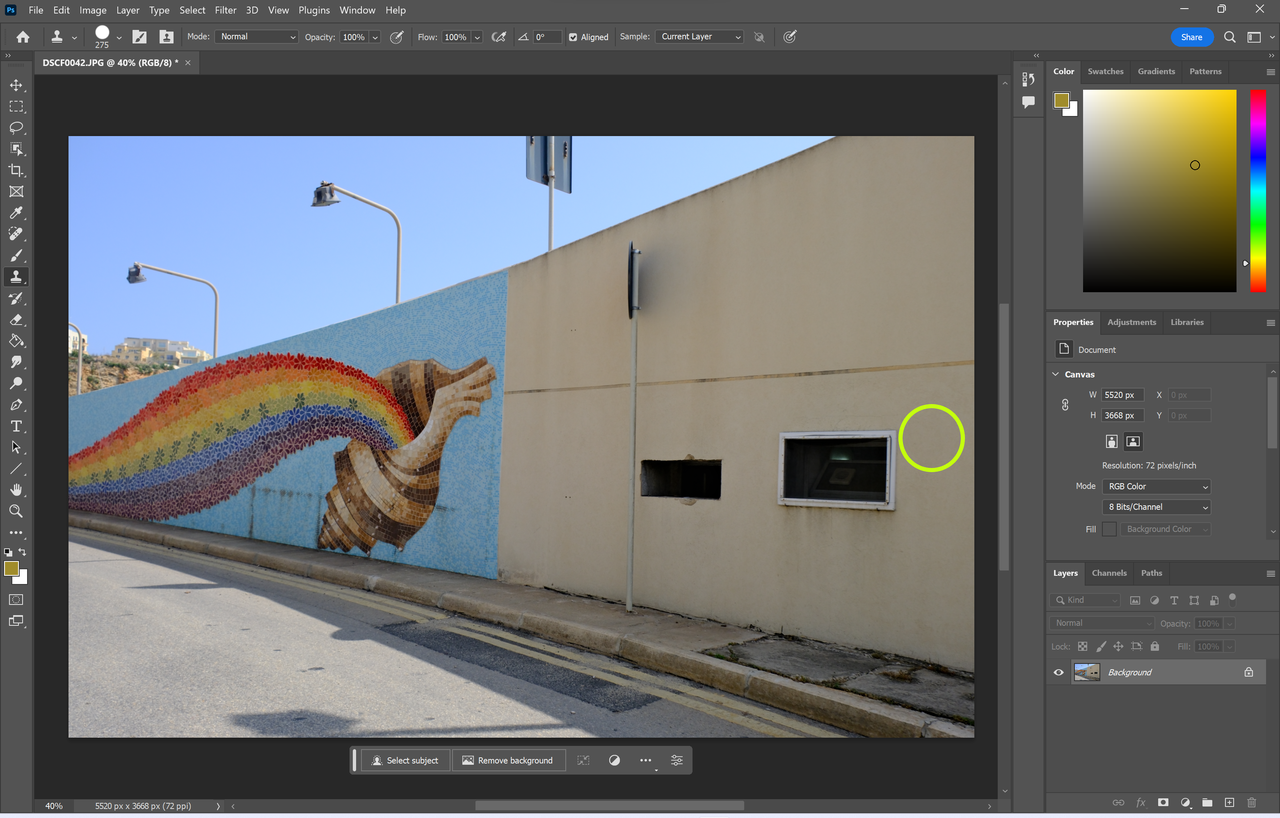Viewport: 1280px width, 818px height.
Task: Click the Select subject button
Action: click(x=405, y=760)
